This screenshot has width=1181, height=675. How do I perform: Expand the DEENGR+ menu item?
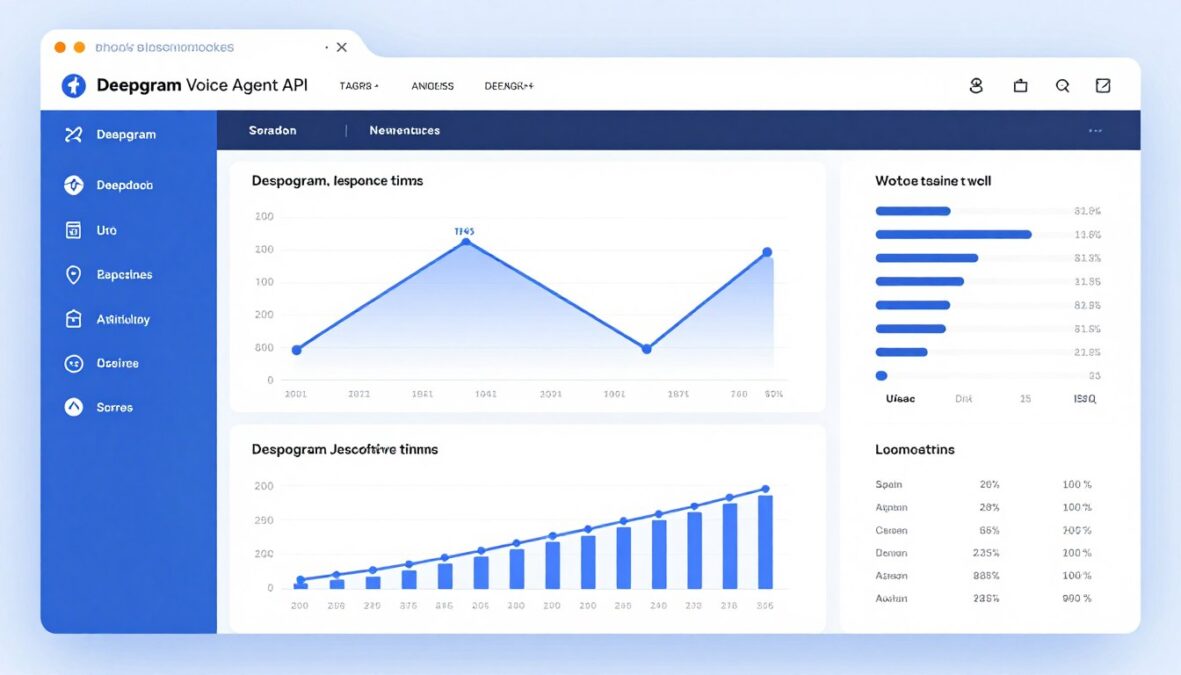click(509, 86)
